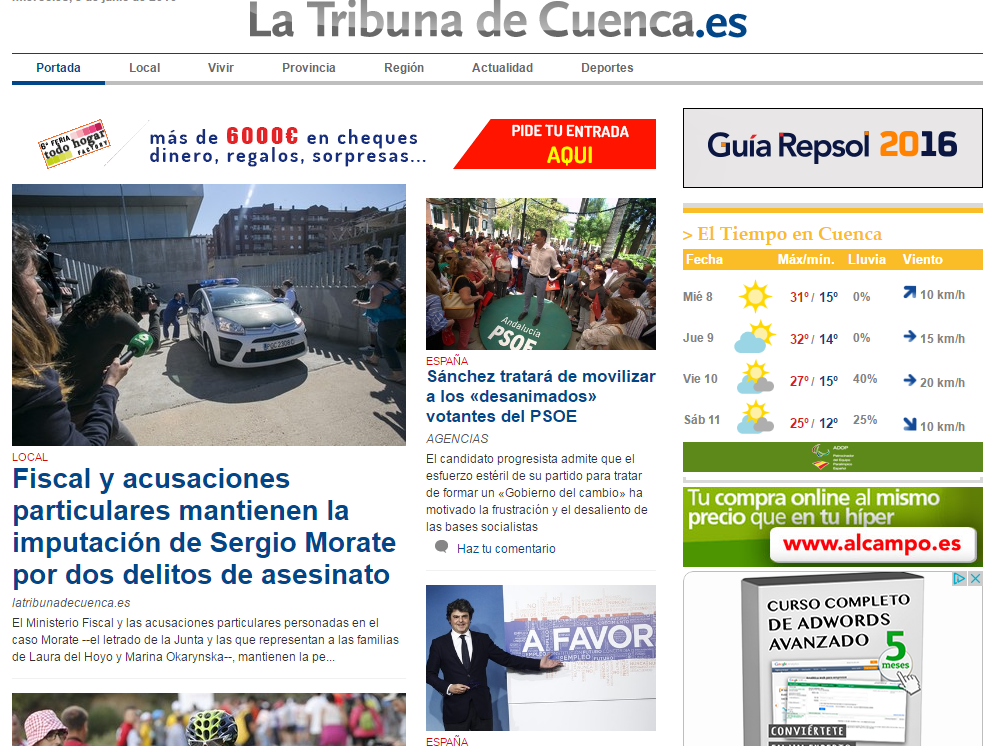The height and width of the screenshot is (746, 996).
Task: Click the wind arrow for Sáb 11
Action: (x=910, y=424)
